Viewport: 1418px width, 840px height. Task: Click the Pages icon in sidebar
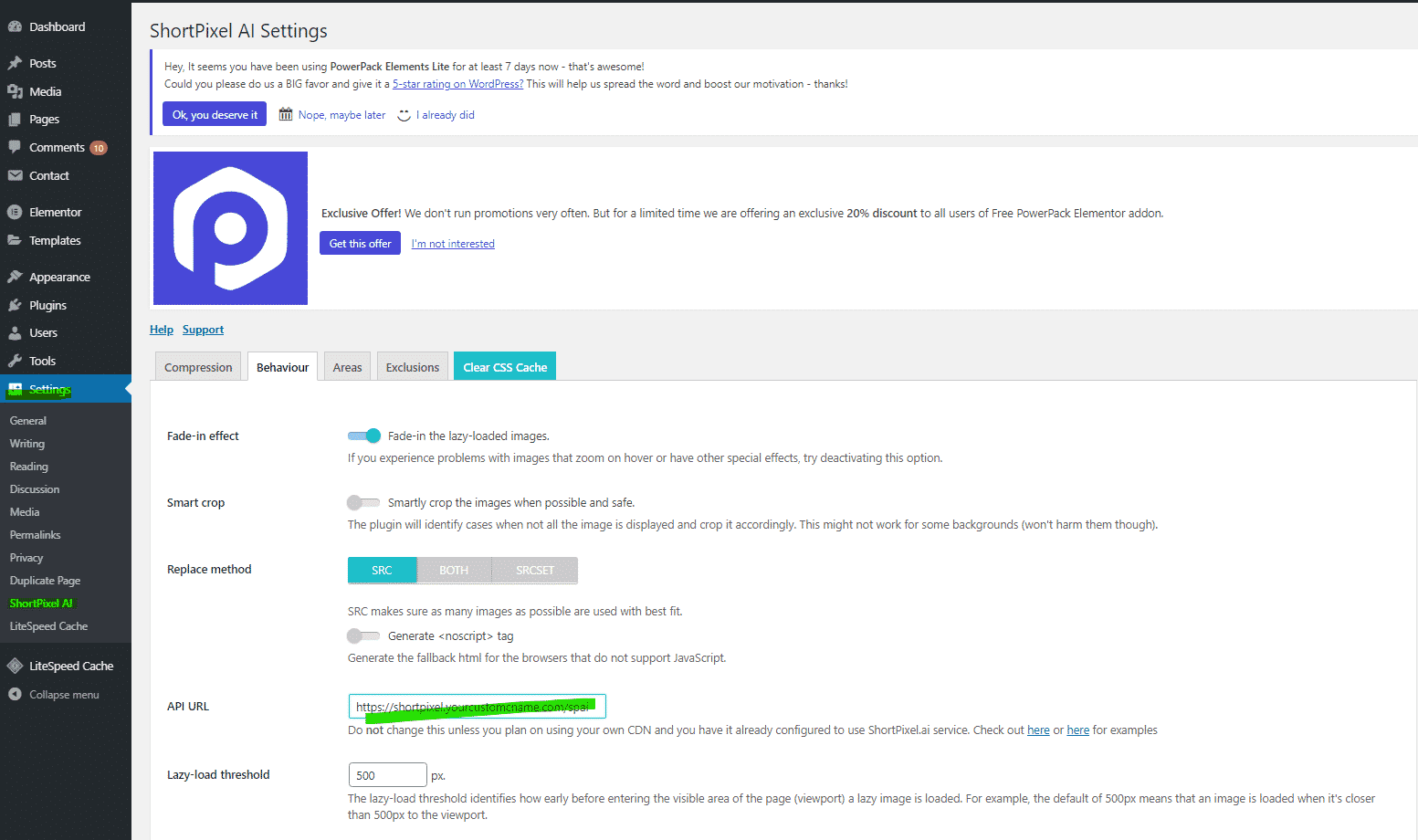click(x=15, y=119)
